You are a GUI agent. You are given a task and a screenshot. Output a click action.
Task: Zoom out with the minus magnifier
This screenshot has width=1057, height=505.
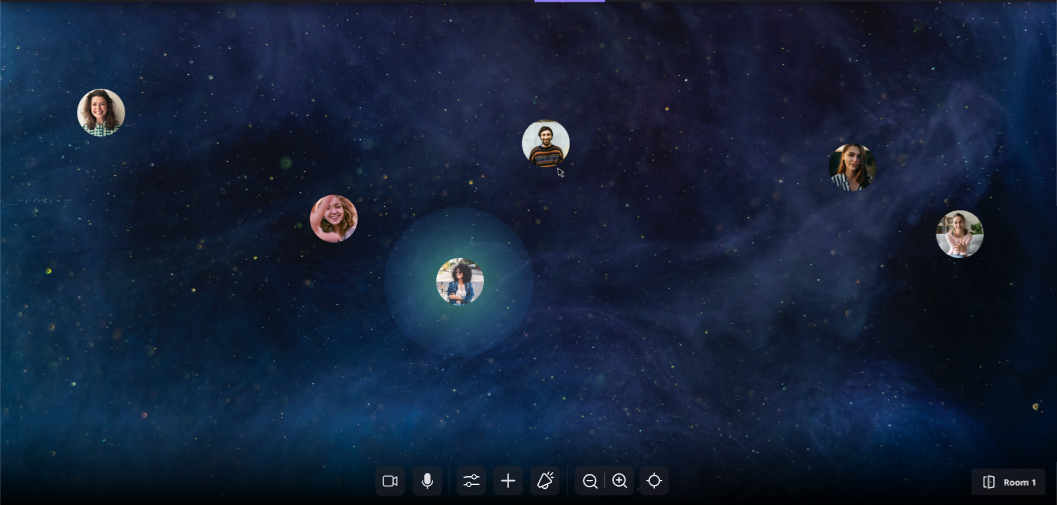[x=590, y=481]
